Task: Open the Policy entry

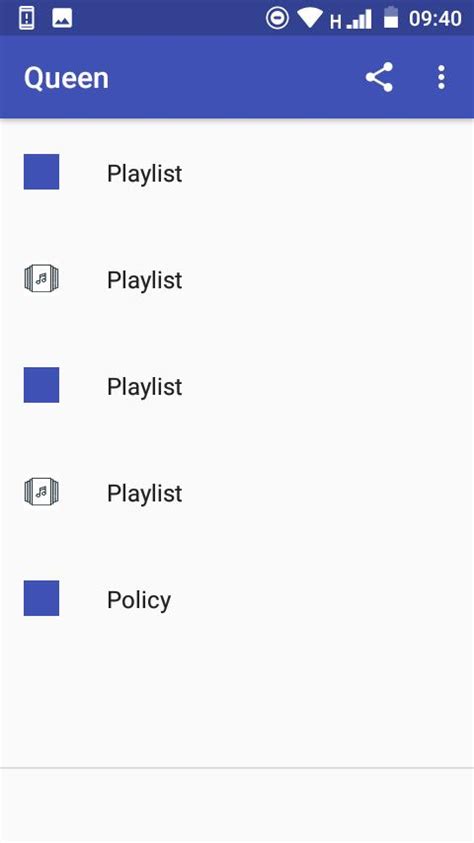Action: (139, 599)
